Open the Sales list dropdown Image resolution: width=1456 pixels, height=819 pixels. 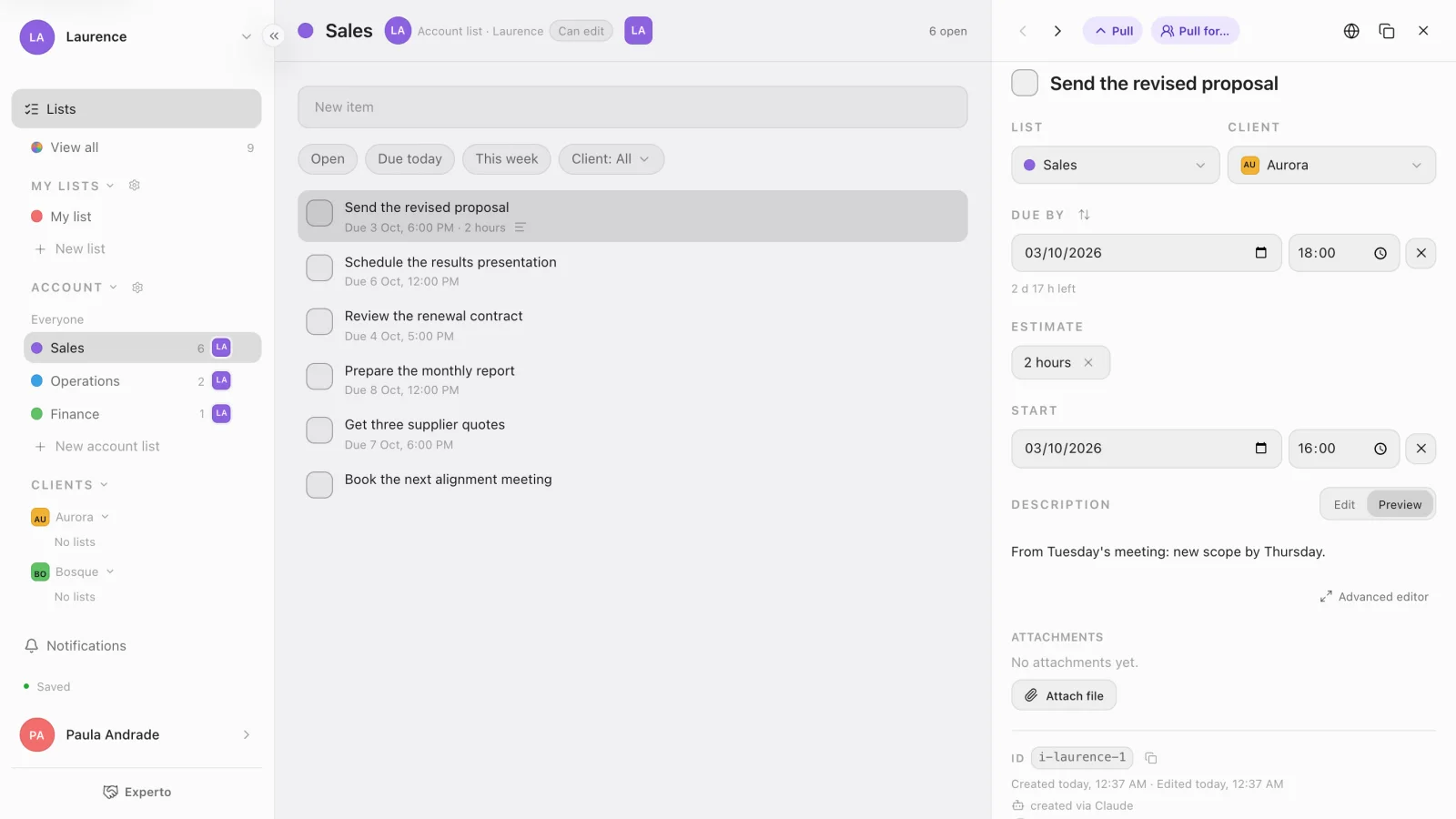coord(1115,165)
